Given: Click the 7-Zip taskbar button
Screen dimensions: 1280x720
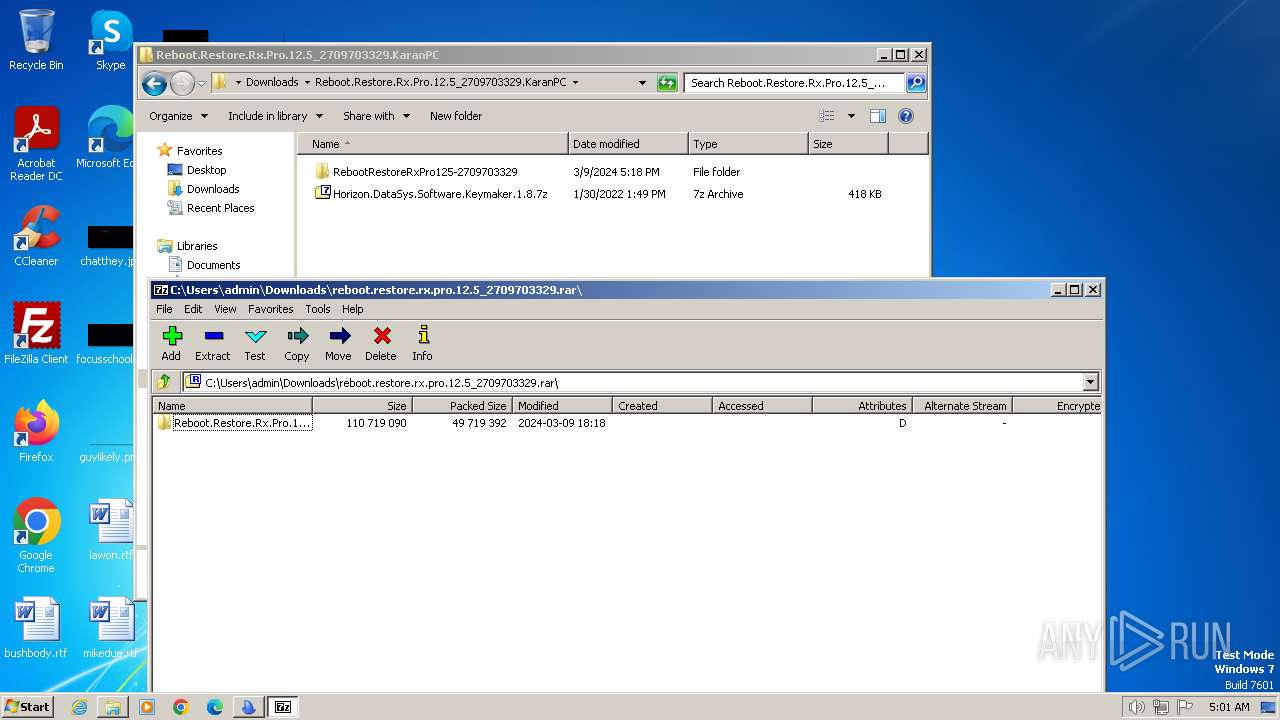Looking at the screenshot, I should tap(283, 707).
